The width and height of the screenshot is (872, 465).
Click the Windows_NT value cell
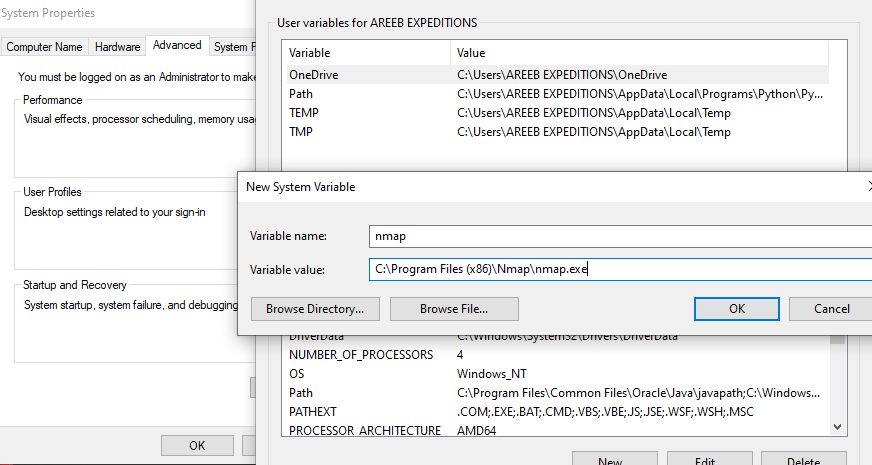[492, 374]
